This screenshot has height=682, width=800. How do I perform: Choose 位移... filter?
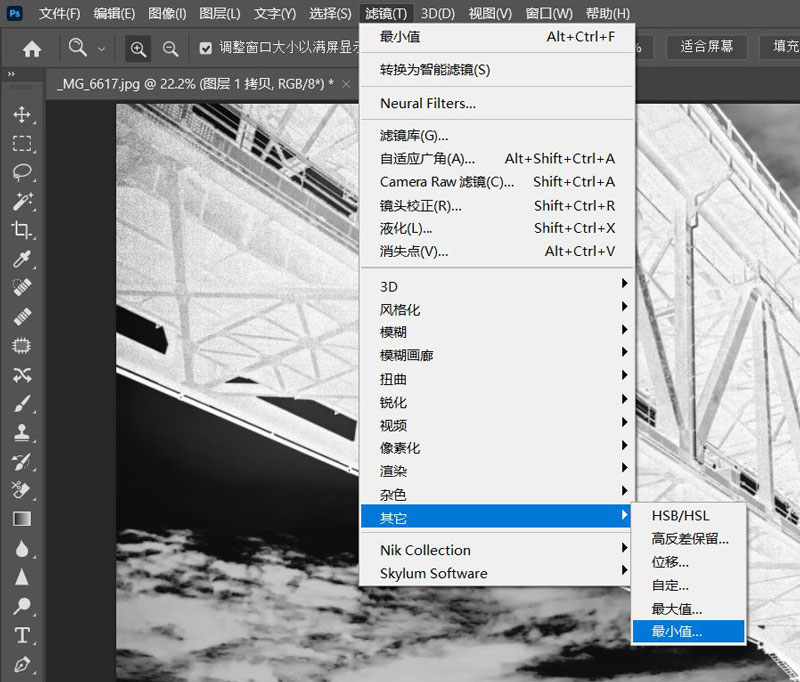coord(688,562)
